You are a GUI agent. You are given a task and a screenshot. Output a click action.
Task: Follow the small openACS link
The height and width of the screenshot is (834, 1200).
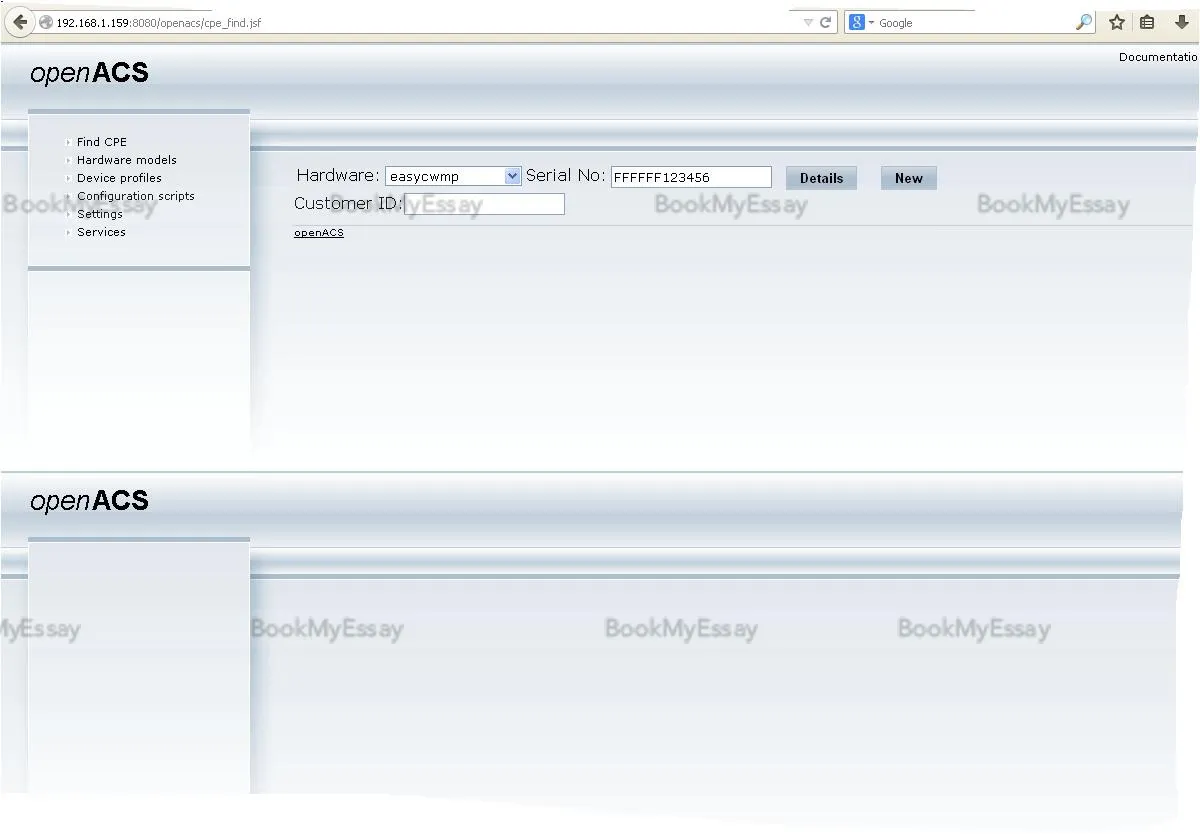[x=318, y=233]
